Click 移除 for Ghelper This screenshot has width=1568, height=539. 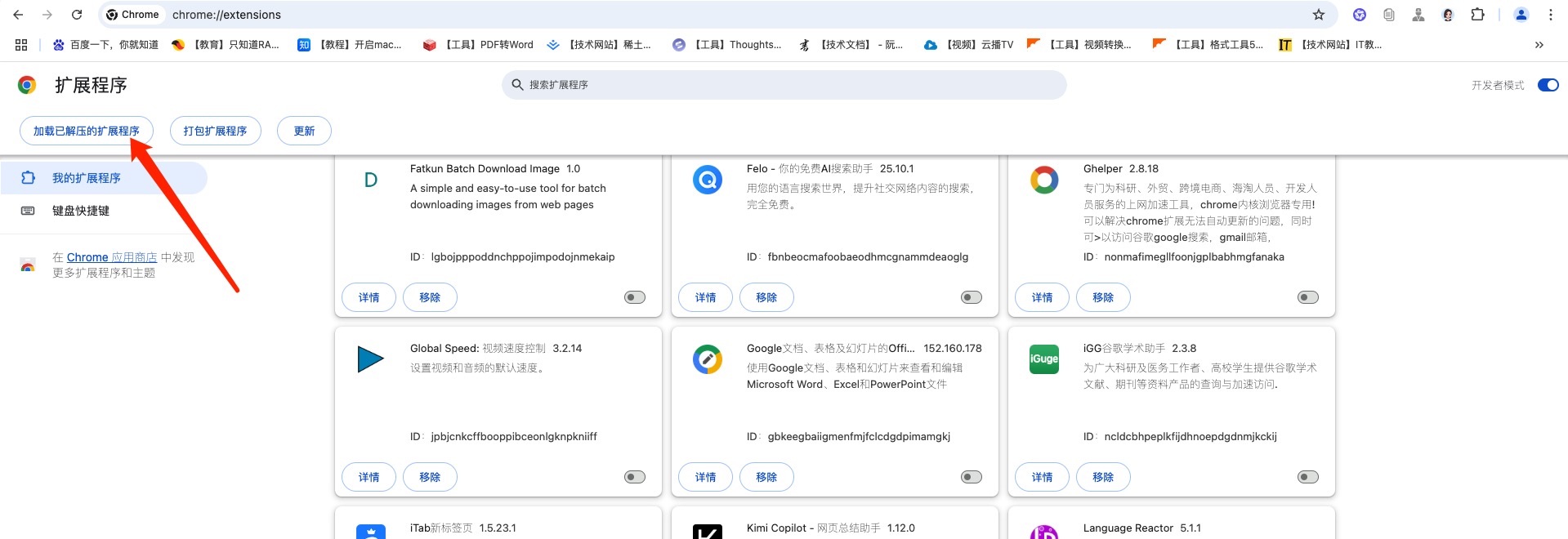pyautogui.click(x=1103, y=297)
